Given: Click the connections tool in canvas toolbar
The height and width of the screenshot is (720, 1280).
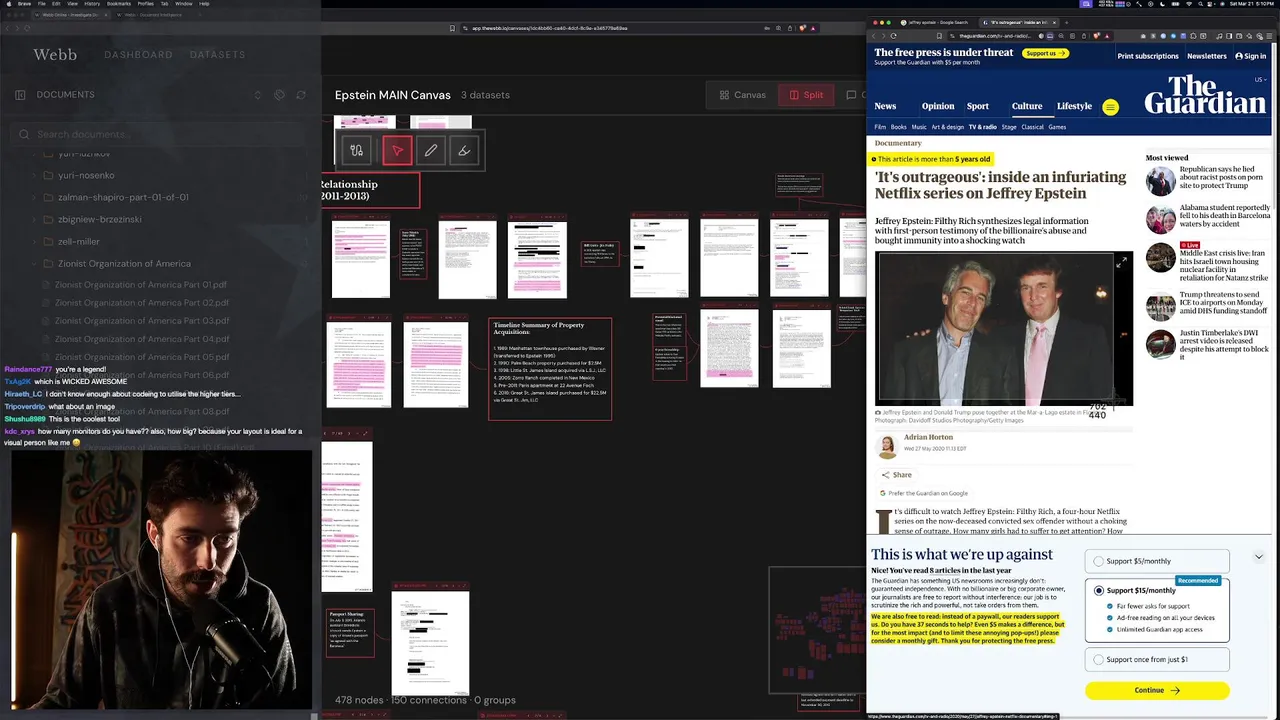Looking at the screenshot, I should tap(356, 151).
